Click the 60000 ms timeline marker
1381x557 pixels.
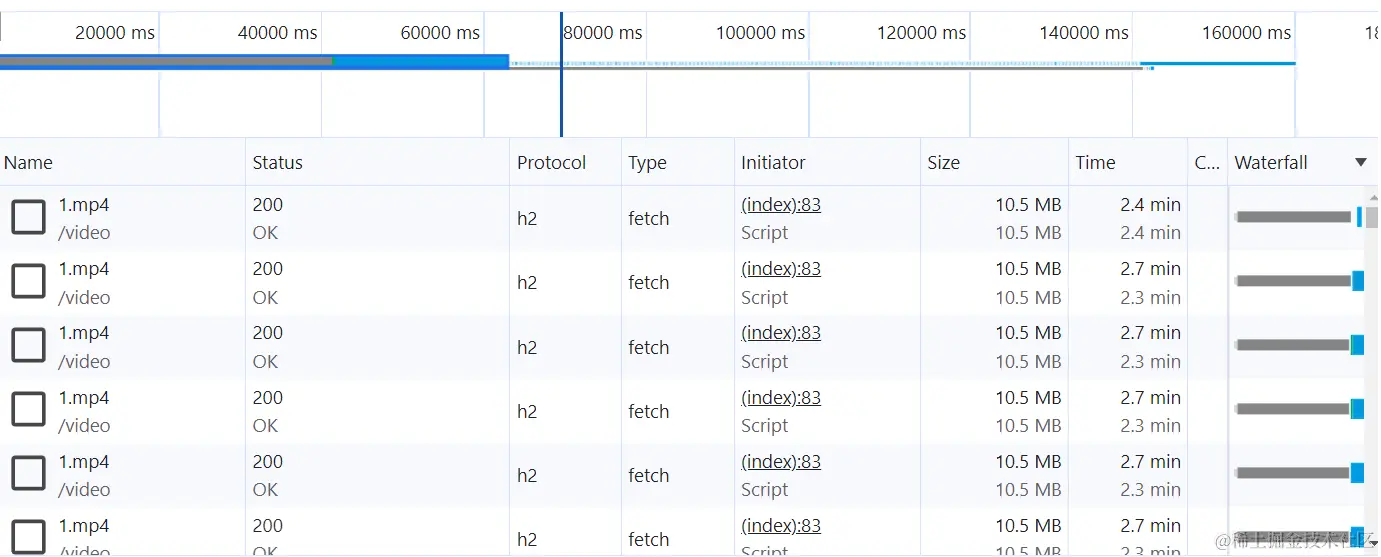point(440,32)
